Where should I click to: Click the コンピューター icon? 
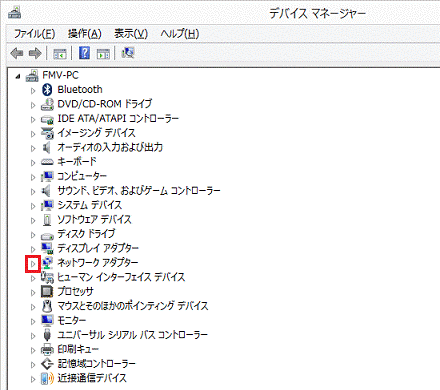pyautogui.click(x=47, y=176)
